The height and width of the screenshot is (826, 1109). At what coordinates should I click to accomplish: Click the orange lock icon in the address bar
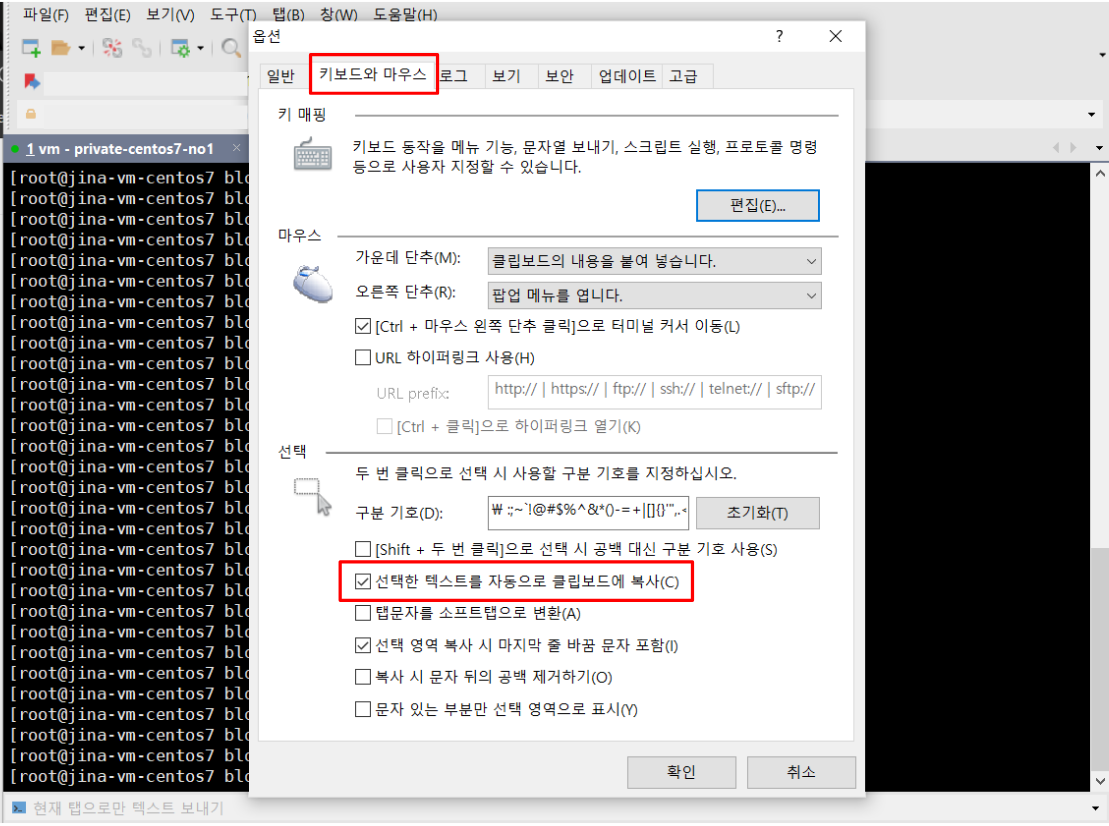coord(31,113)
